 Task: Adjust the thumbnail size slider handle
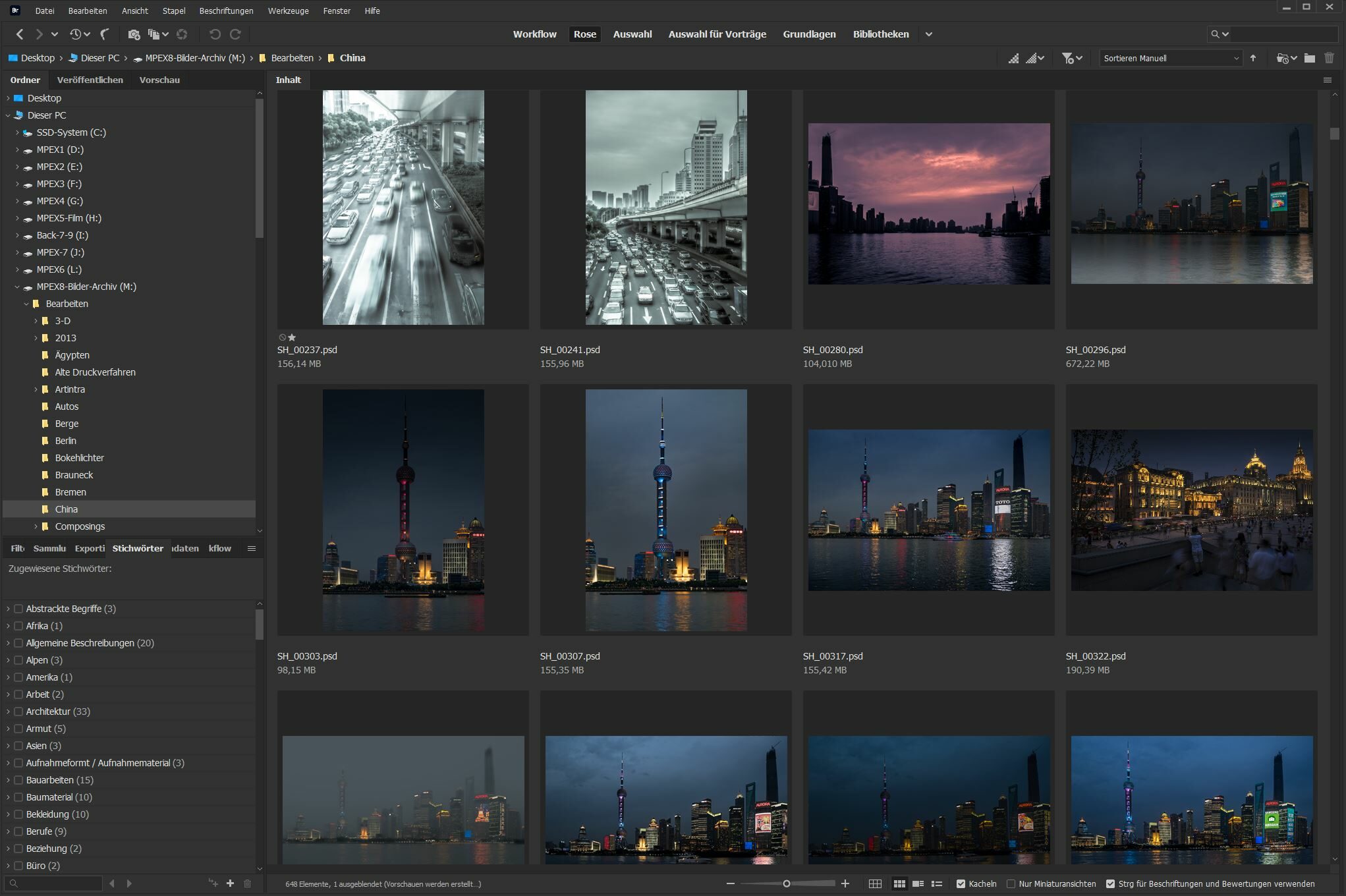pos(786,883)
